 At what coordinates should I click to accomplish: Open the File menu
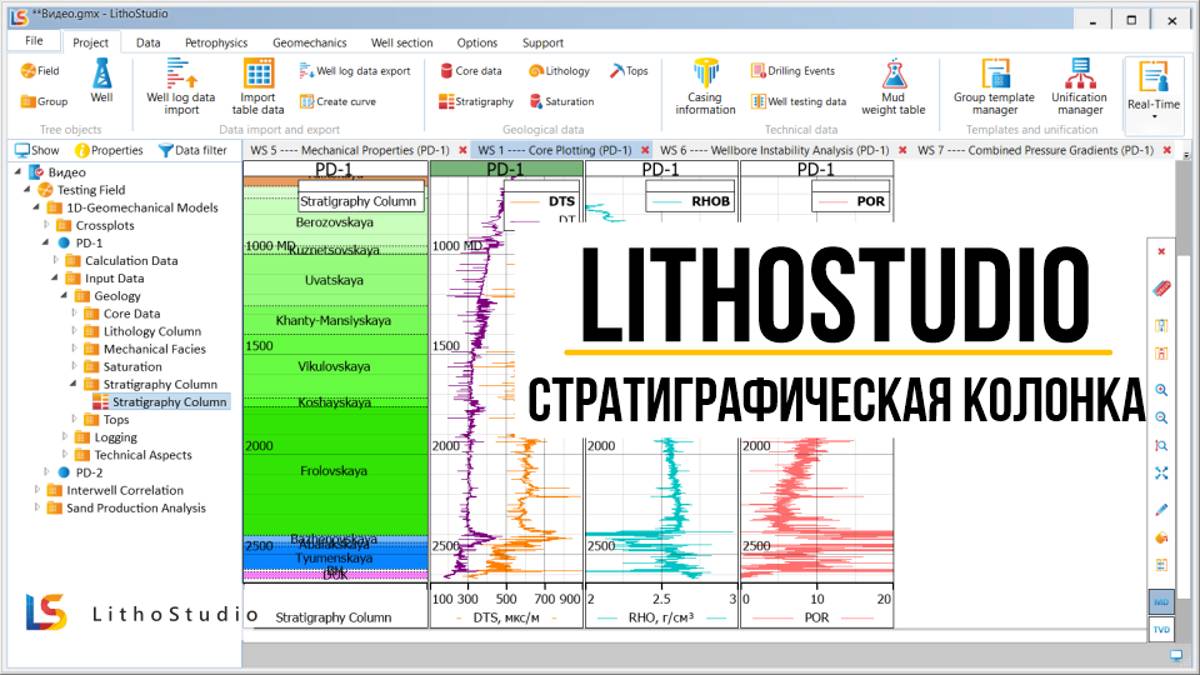(34, 41)
